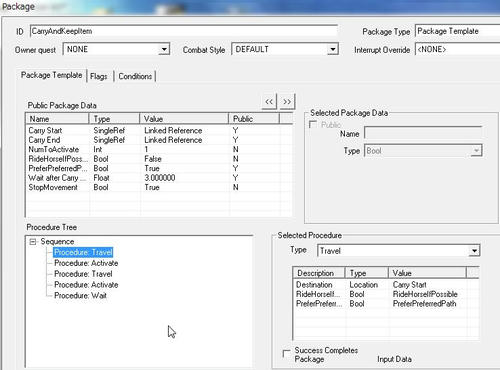Image resolution: width=500 pixels, height=370 pixels.
Task: Open the Bool Type dropdown in Selected Package Data
Action: point(476,151)
